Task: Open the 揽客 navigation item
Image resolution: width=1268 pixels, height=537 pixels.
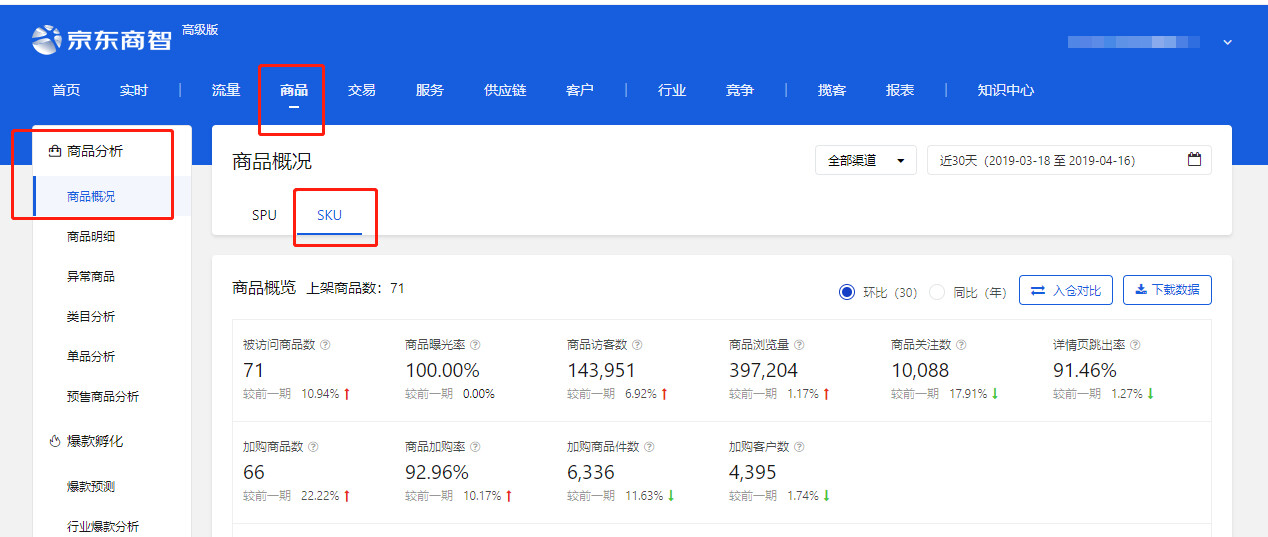Action: click(832, 90)
